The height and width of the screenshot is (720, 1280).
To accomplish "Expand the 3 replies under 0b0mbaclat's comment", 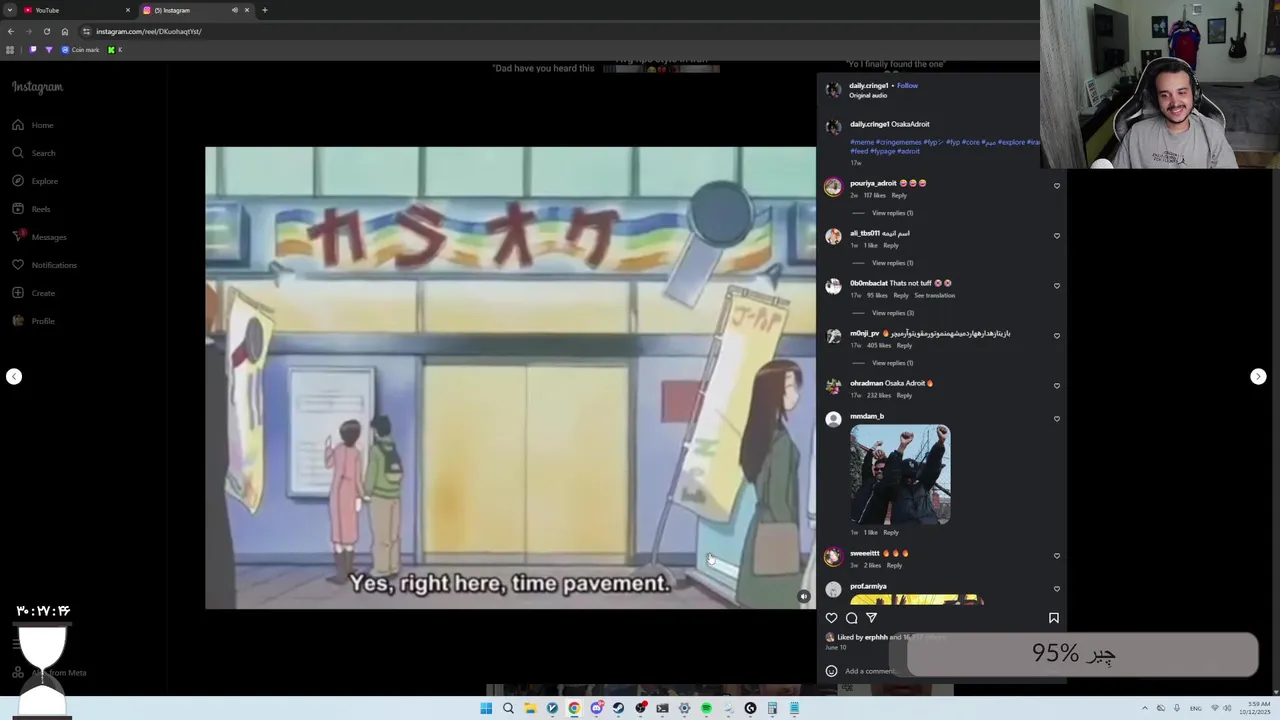I will 892,313.
